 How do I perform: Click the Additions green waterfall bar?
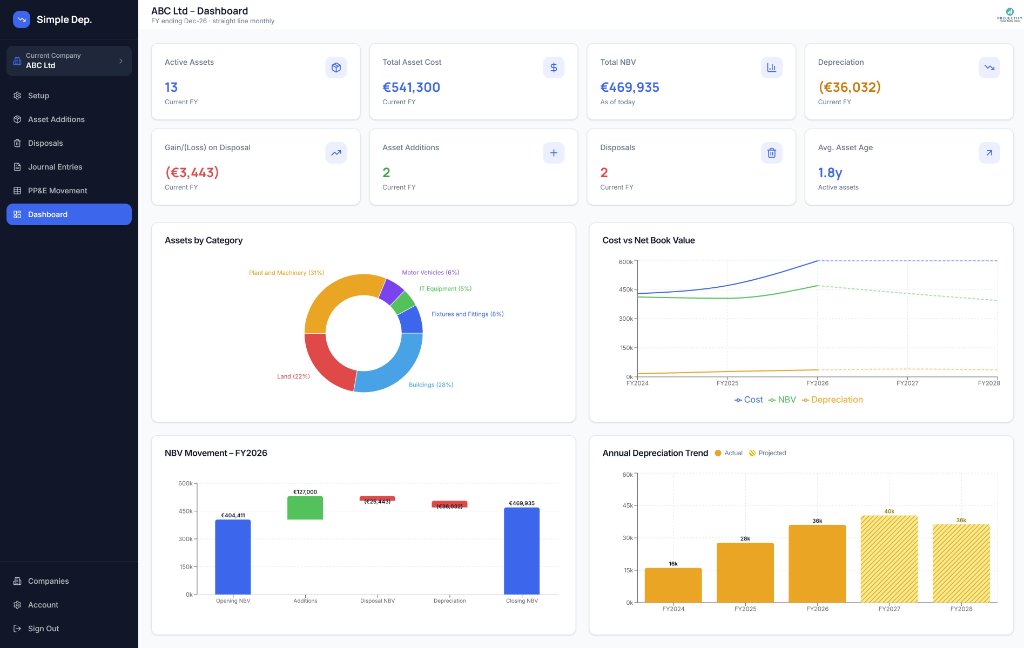pos(305,508)
